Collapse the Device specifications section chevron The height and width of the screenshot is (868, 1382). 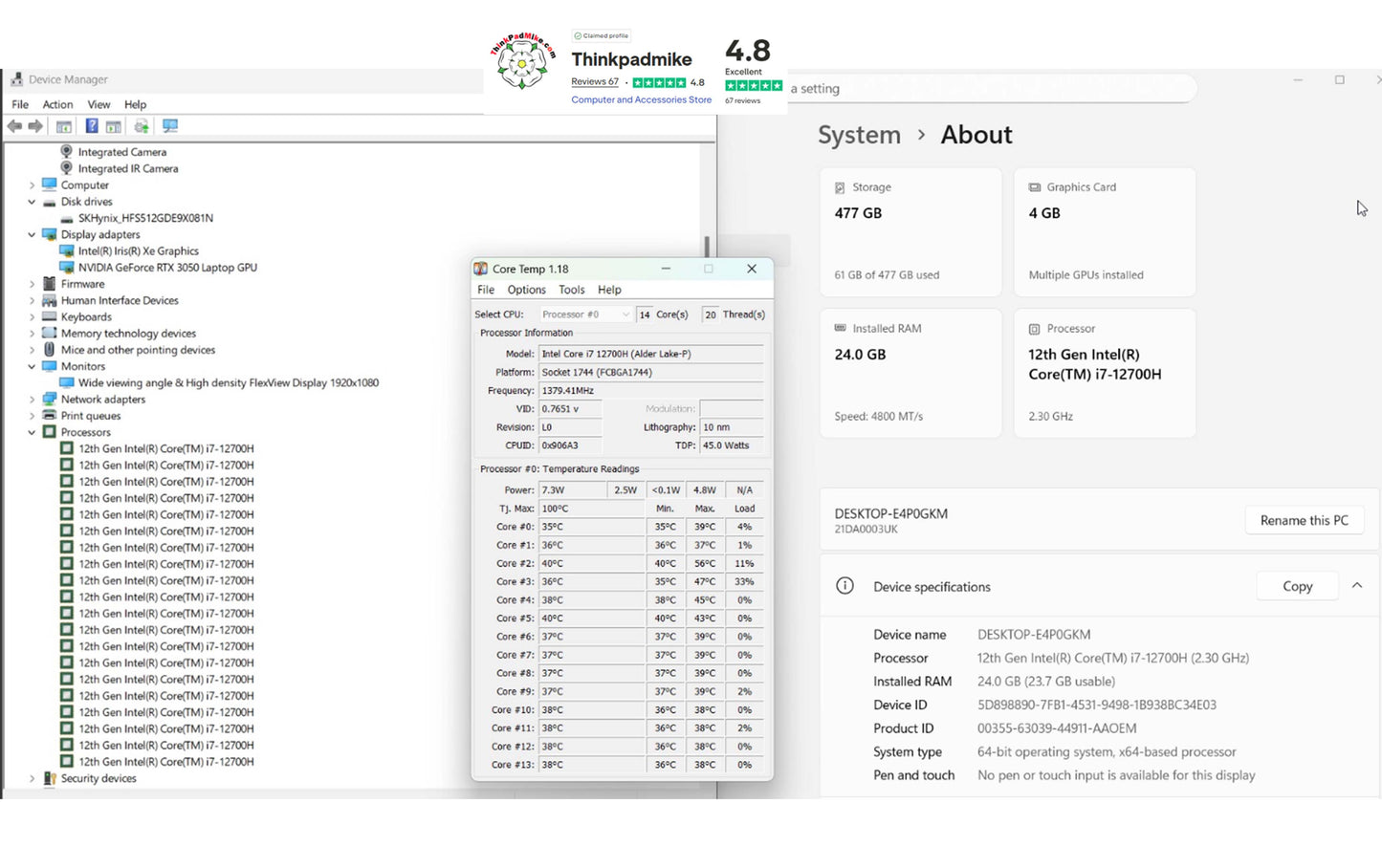(1356, 586)
